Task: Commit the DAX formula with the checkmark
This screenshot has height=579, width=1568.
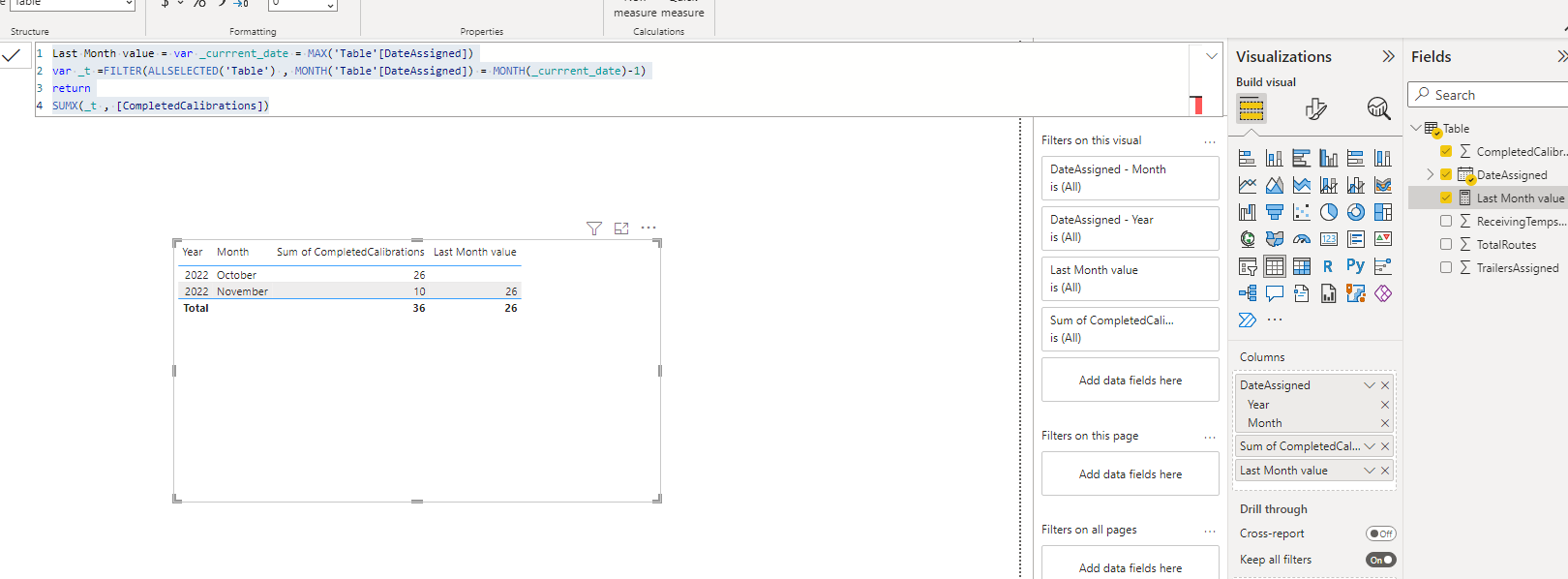Action: point(12,56)
